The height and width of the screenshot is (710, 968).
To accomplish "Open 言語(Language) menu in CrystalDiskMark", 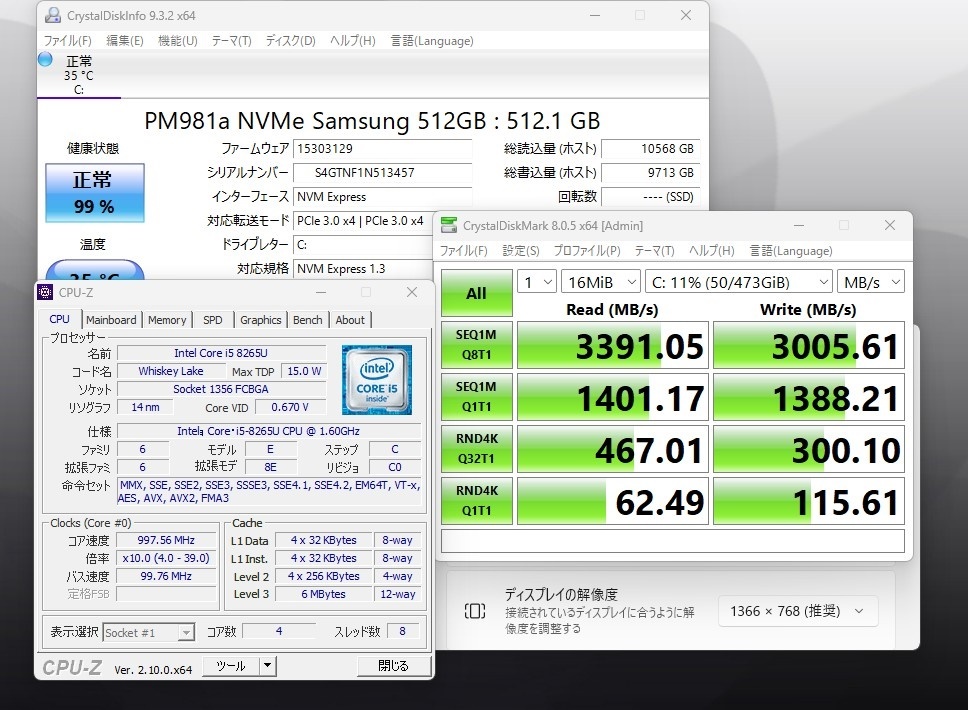I will pyautogui.click(x=791, y=251).
